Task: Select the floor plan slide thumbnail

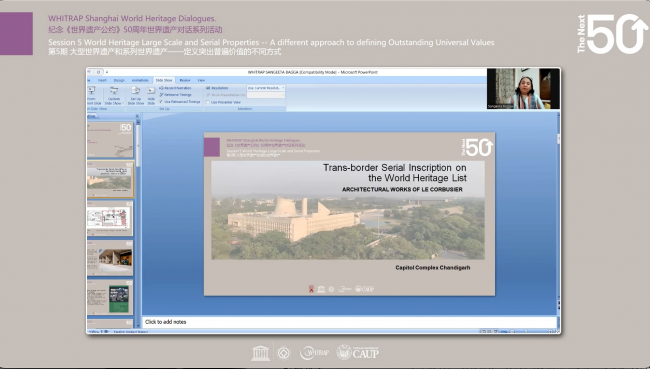Action: [x=110, y=218]
